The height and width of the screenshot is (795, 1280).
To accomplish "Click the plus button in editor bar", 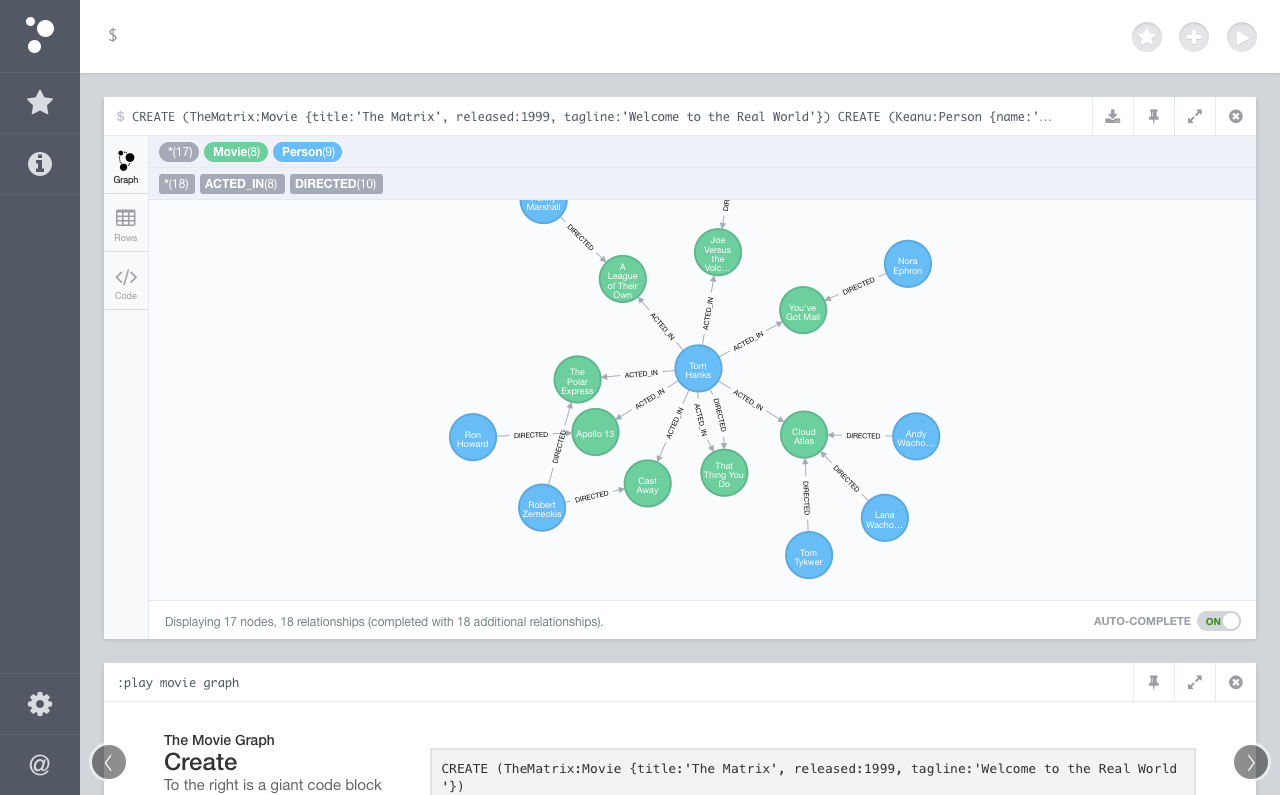I will click(1194, 37).
